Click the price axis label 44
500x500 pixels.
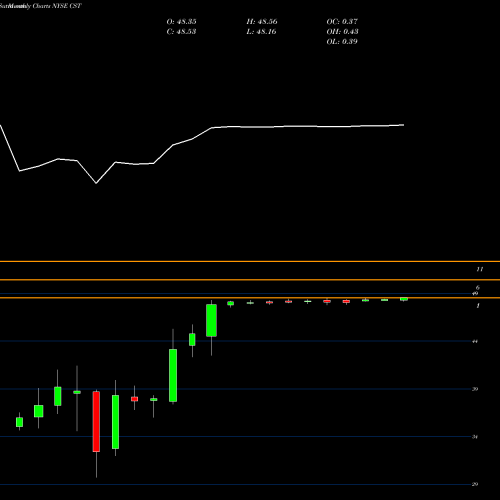pyautogui.click(x=475, y=341)
